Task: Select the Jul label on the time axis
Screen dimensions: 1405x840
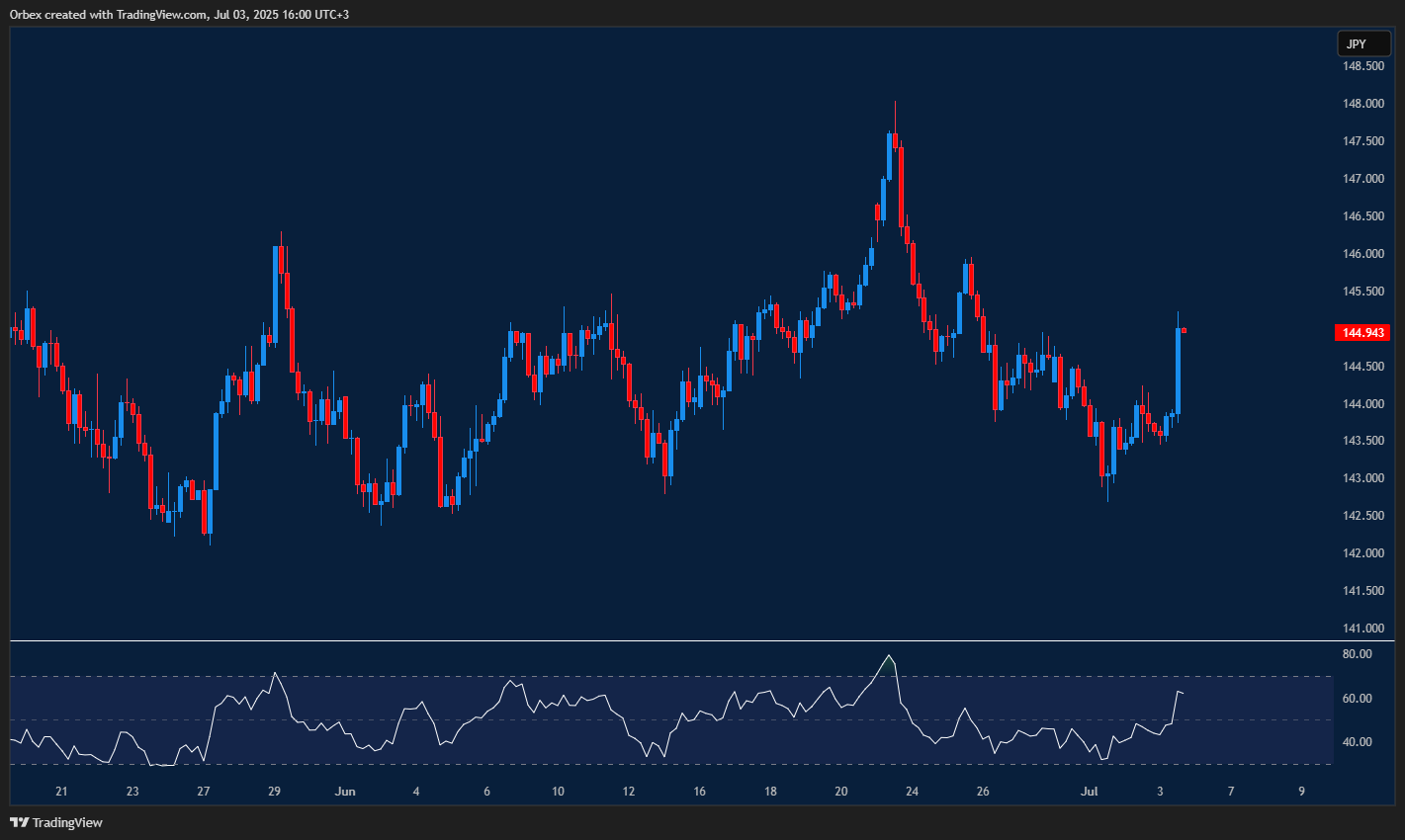Action: click(x=1089, y=791)
